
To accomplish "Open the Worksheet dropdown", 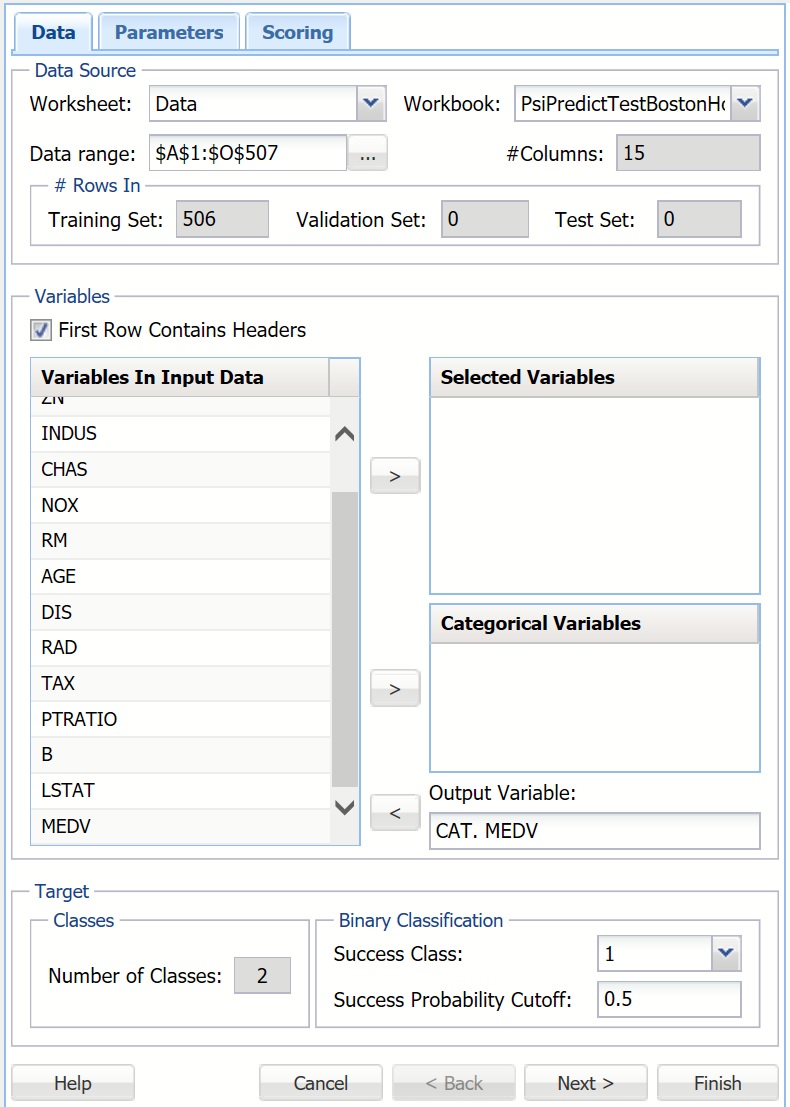I will point(371,103).
